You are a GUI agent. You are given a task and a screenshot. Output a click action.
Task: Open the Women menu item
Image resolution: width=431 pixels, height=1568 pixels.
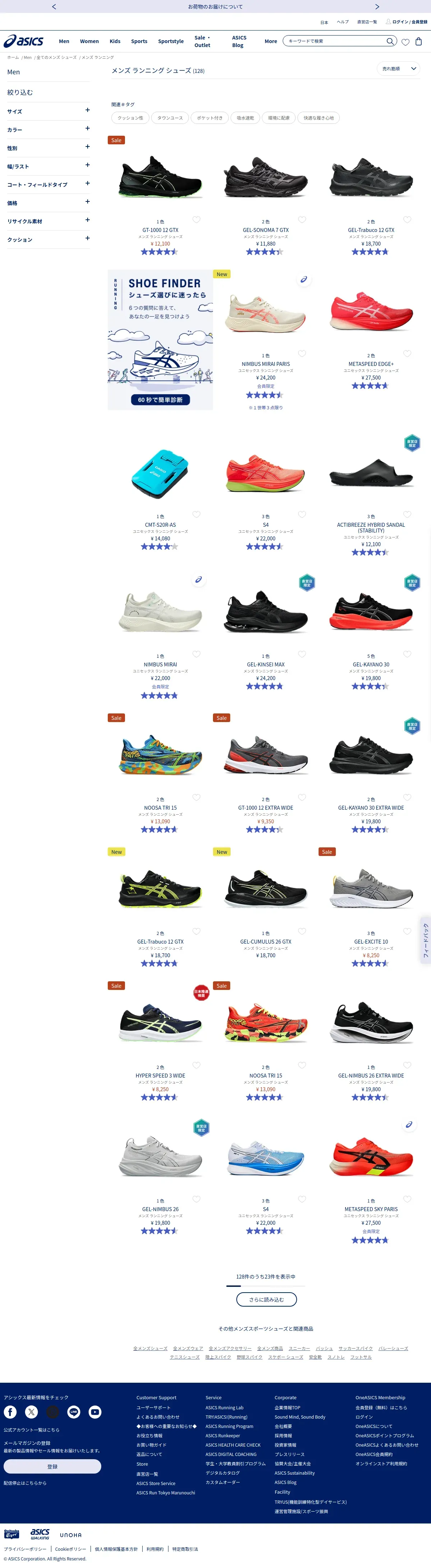point(89,41)
